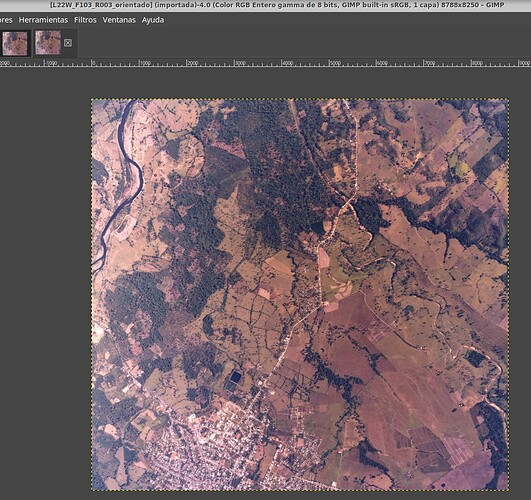The image size is (531, 500).
Task: Click the dark forest patch beside the road junction
Action: pos(370,214)
